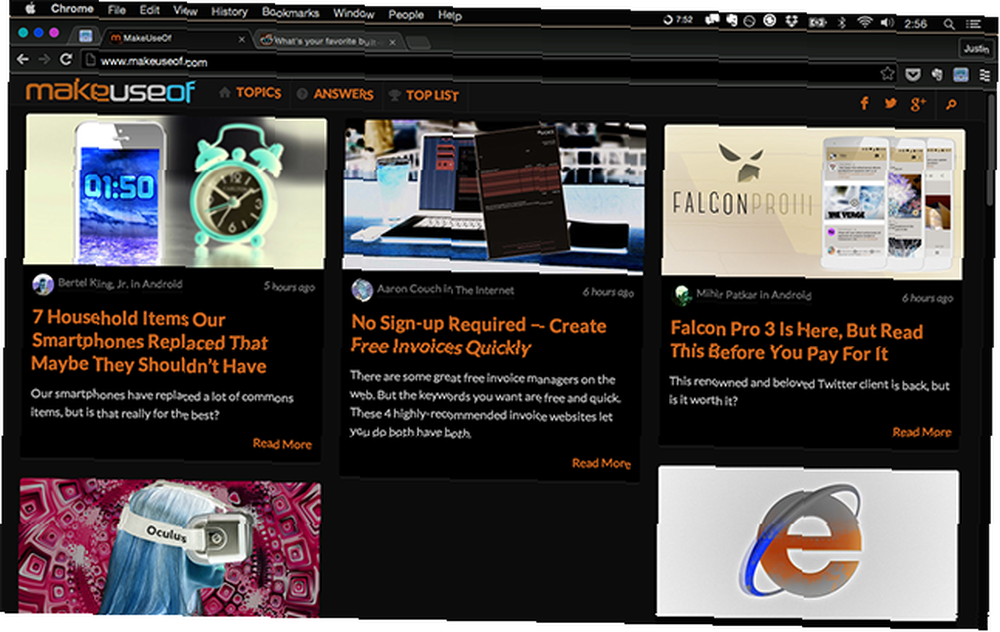The image size is (1000, 632).
Task: Bookmark this page with the star
Action: click(x=886, y=73)
